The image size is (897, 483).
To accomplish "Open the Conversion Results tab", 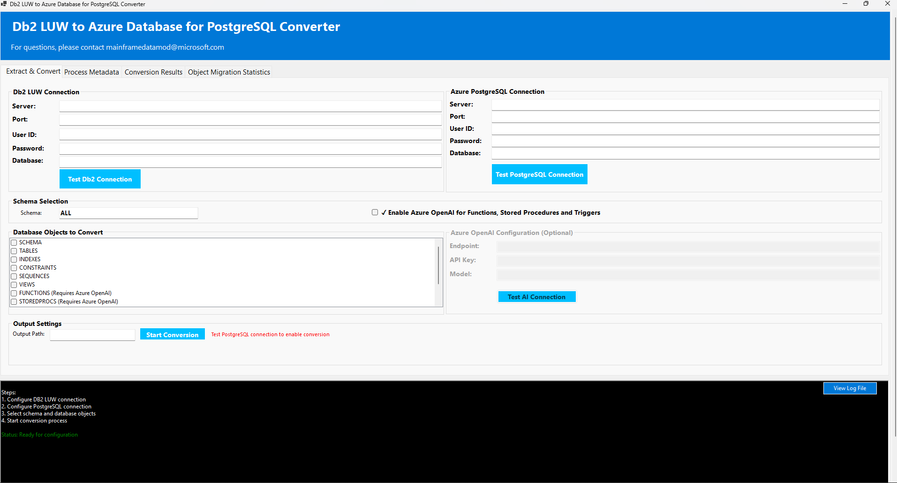I will tap(153, 72).
